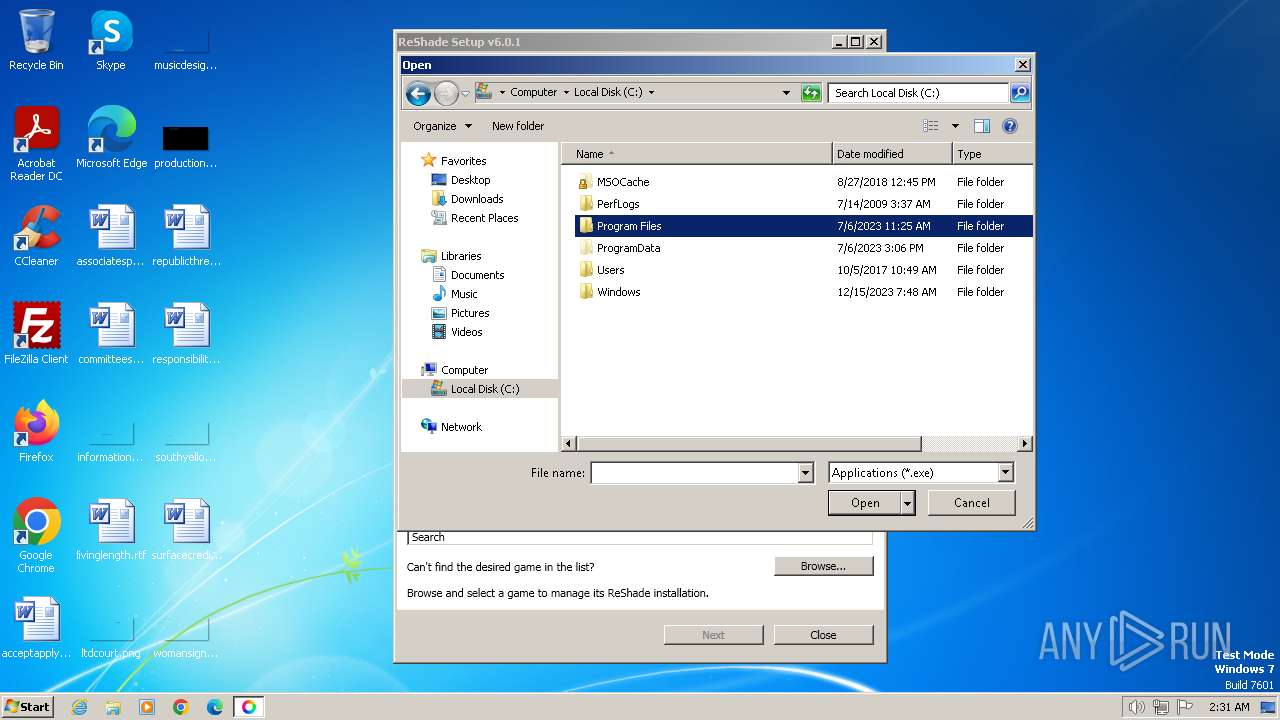Open the view options dropdown arrow
The image size is (1280, 720).
pos(955,126)
